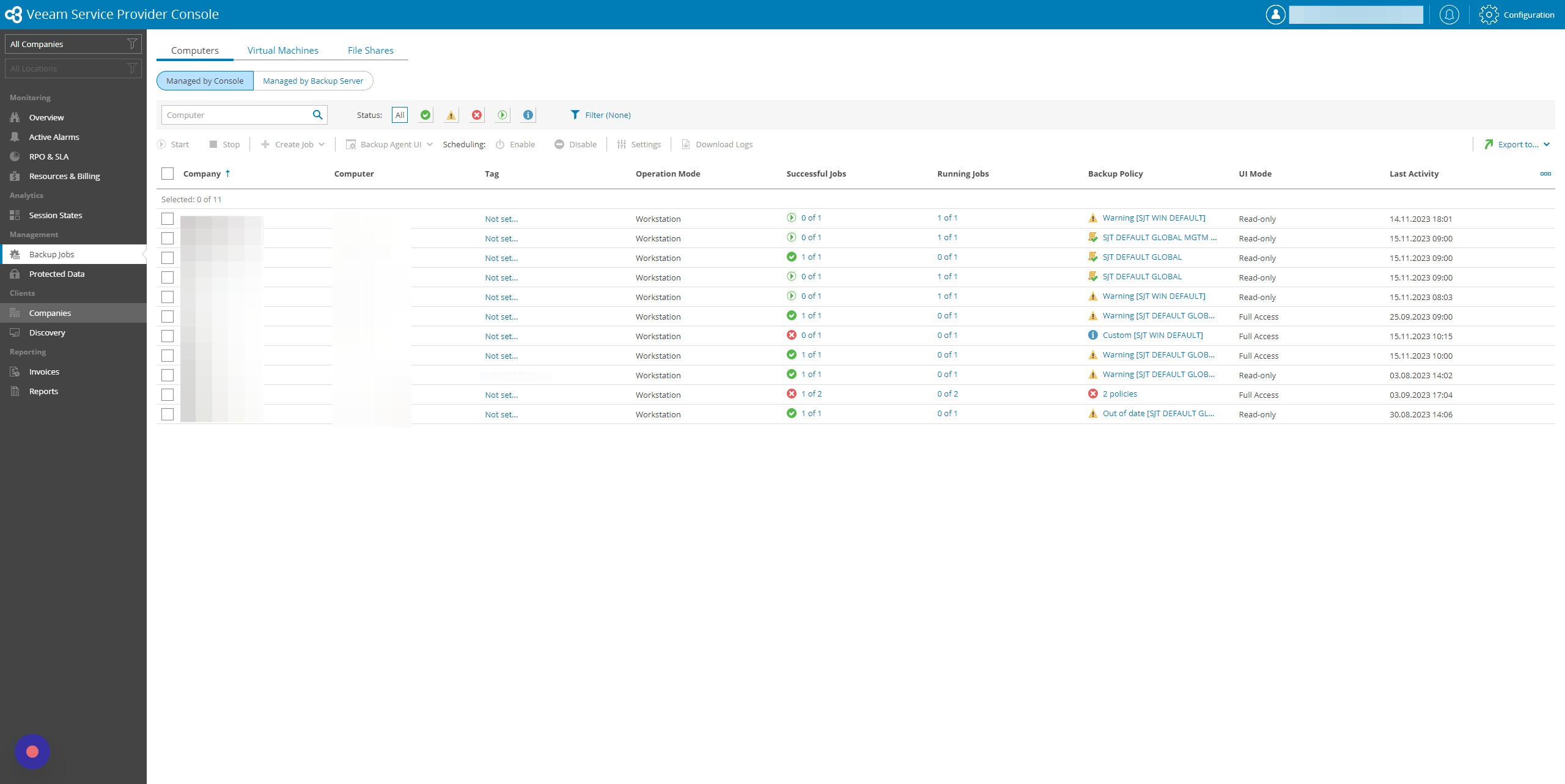Filter status by red error icon
Viewport: 1565px width, 784px height.
point(477,115)
